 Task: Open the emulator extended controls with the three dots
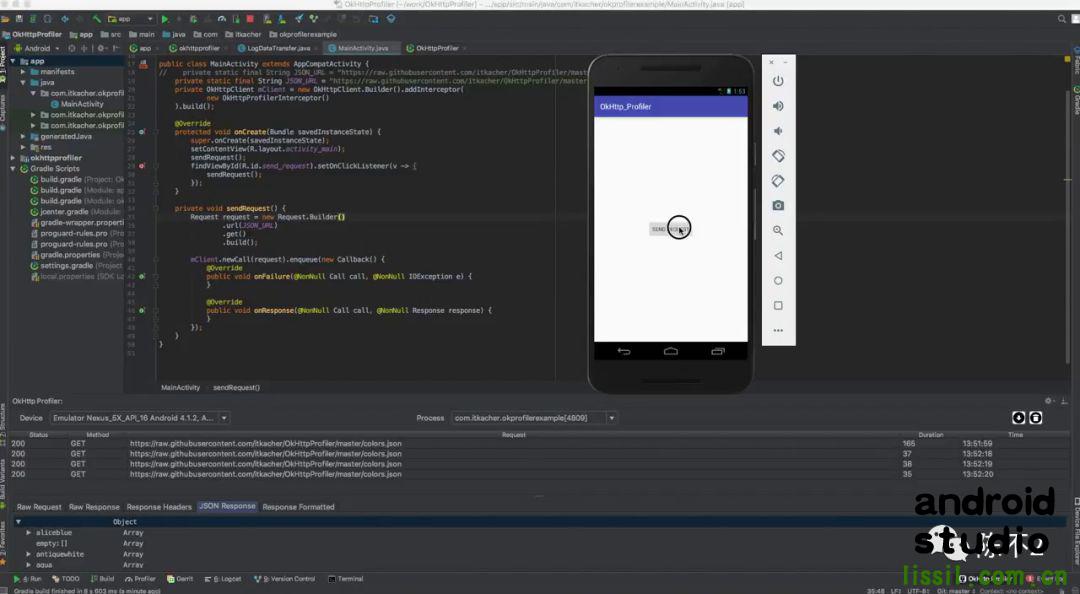778,330
